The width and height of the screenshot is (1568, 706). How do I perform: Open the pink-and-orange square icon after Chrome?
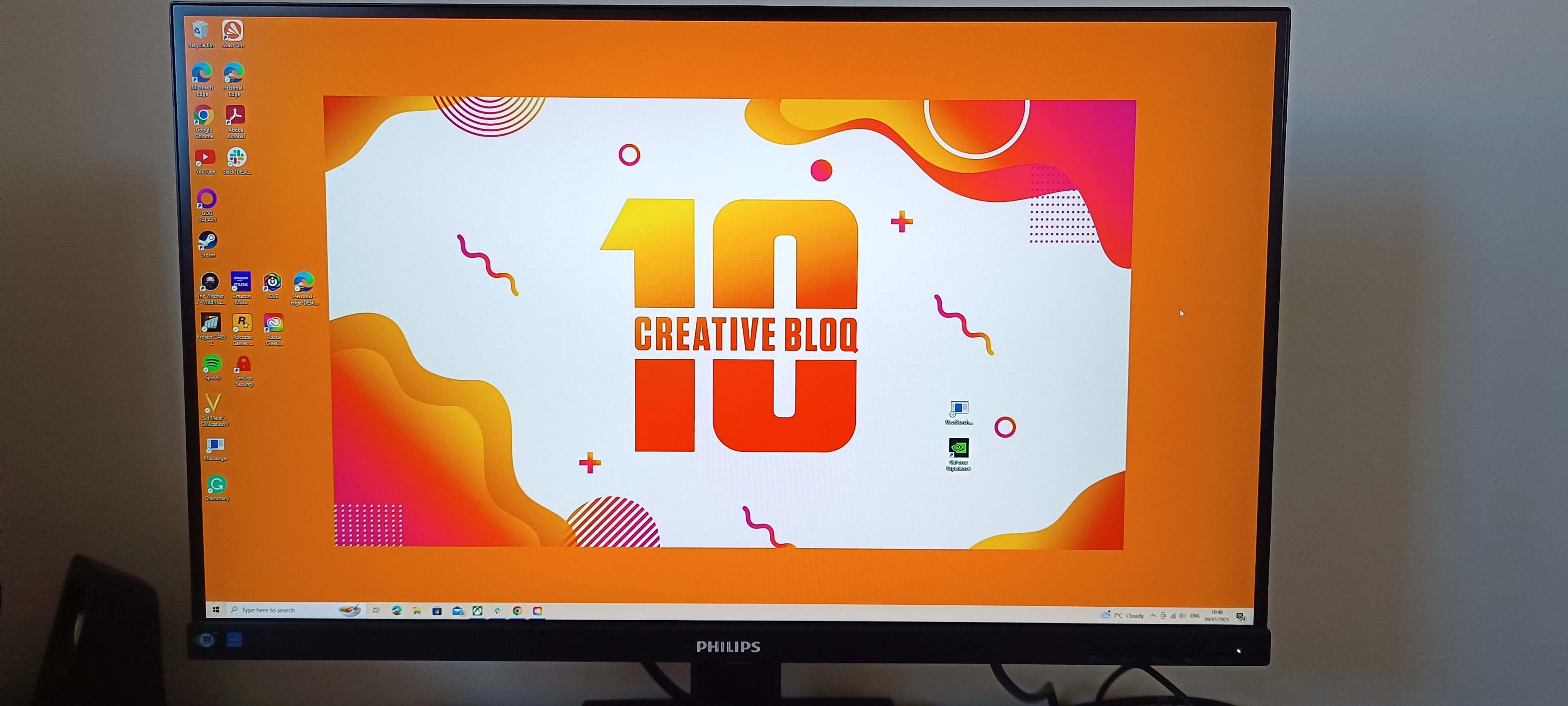537,611
